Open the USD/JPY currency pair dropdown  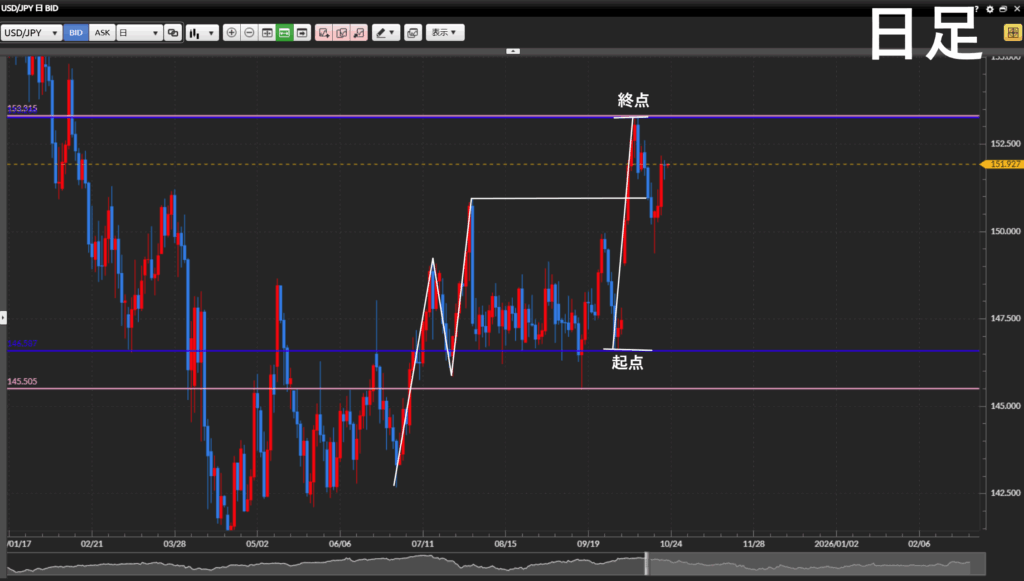[31, 32]
